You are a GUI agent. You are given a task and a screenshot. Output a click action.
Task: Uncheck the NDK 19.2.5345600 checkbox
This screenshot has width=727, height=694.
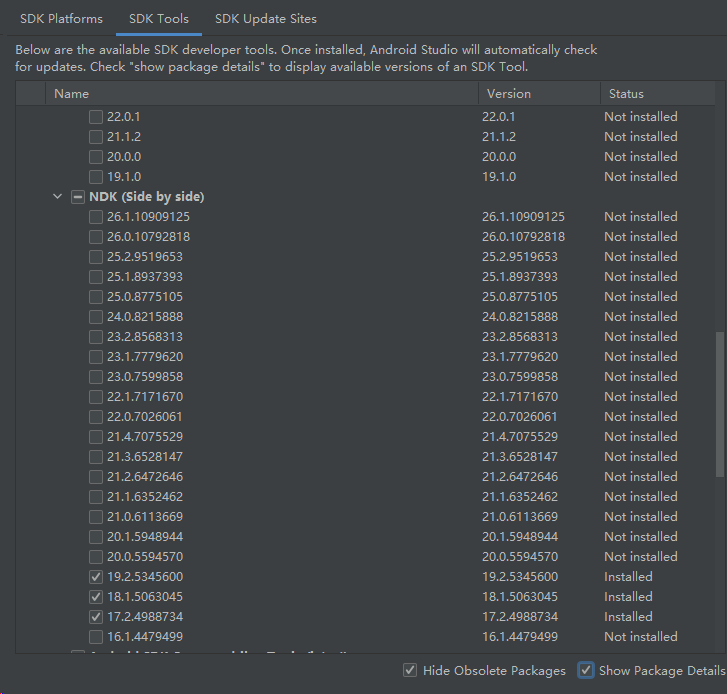pyautogui.click(x=96, y=577)
